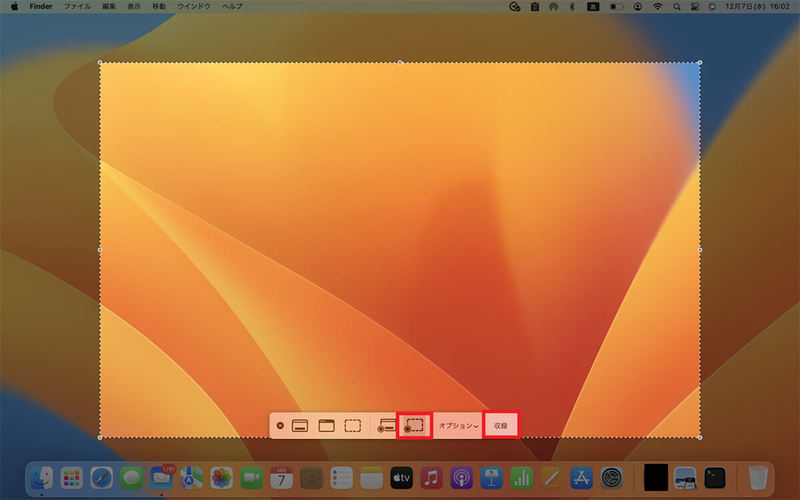The width and height of the screenshot is (800, 500).
Task: Open the ファイル menu
Action: (x=77, y=7)
